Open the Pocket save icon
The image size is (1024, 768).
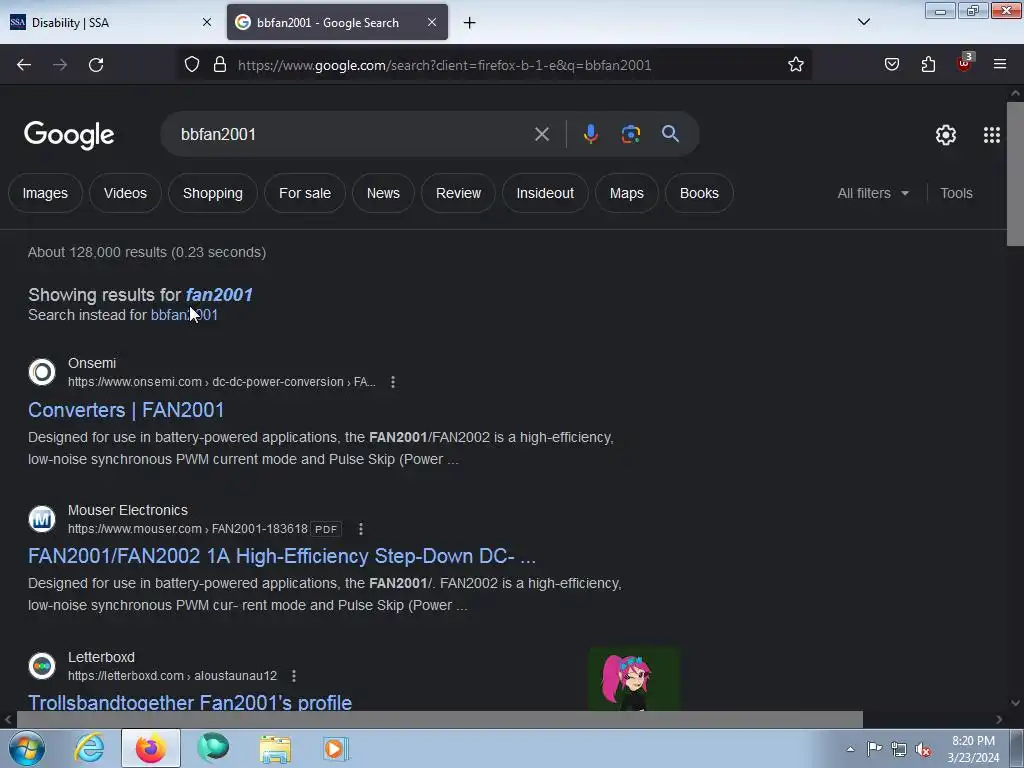892,65
